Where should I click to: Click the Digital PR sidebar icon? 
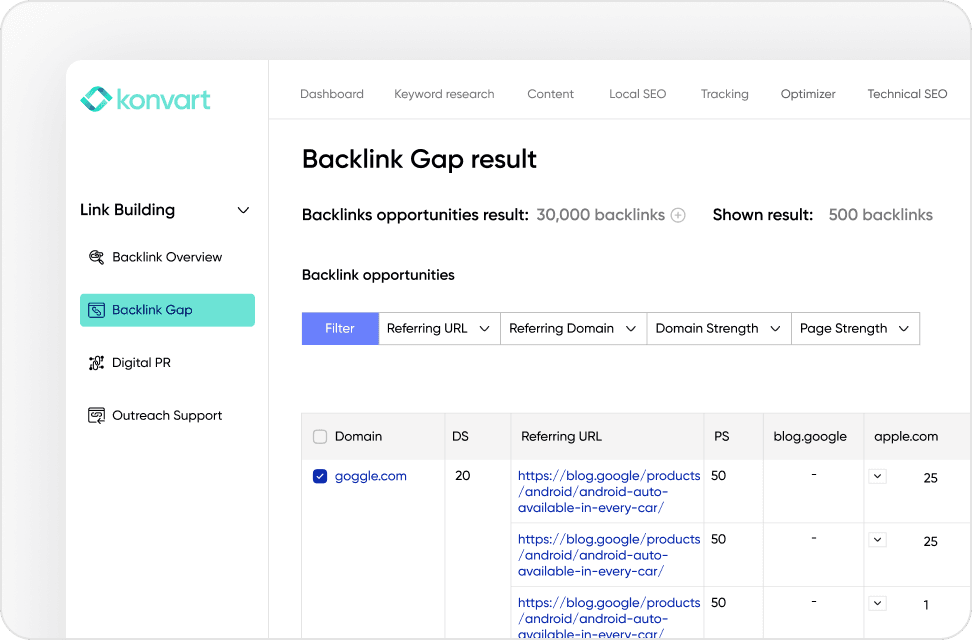pos(96,363)
